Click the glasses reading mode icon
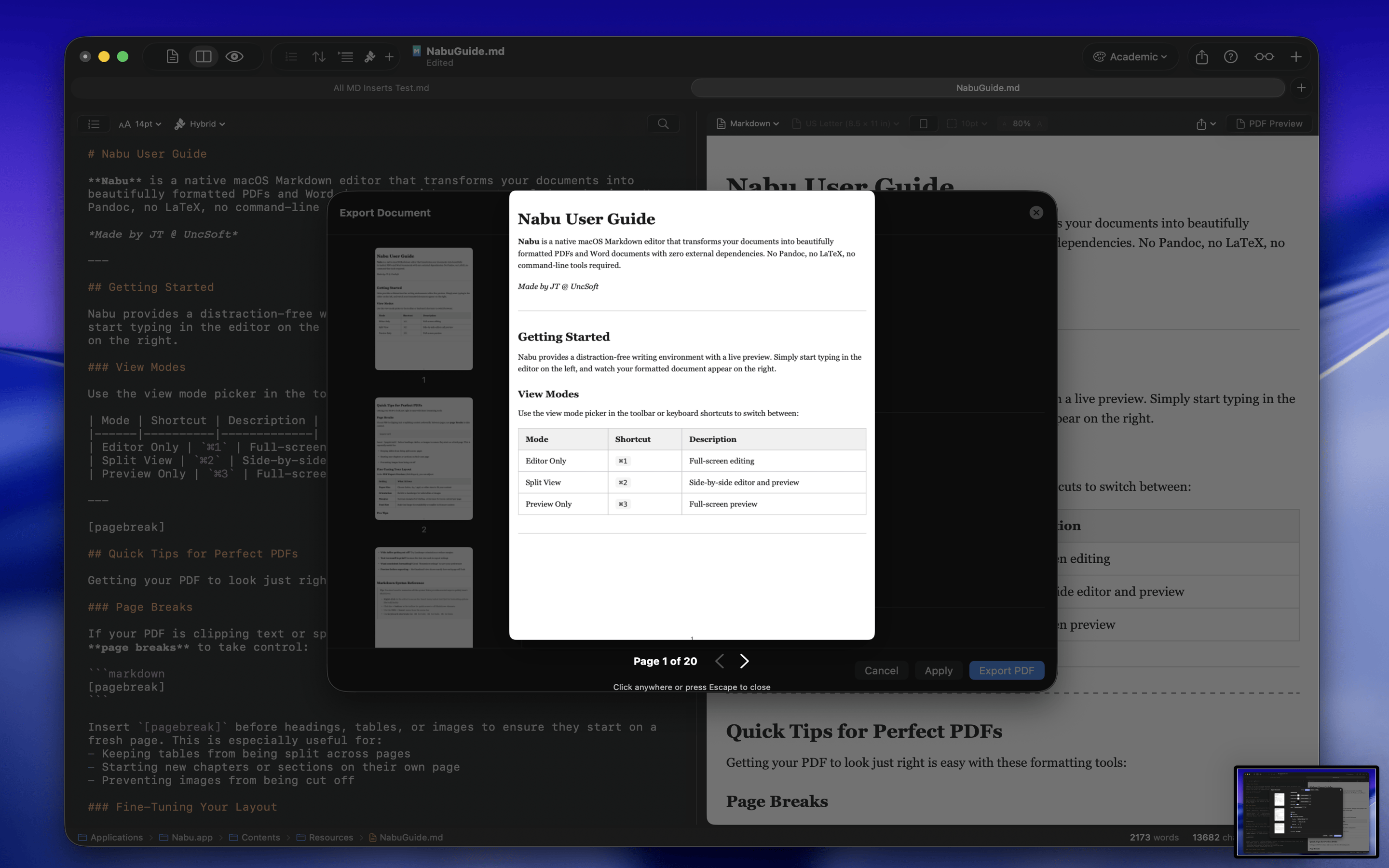Image resolution: width=1389 pixels, height=868 pixels. click(x=1263, y=56)
